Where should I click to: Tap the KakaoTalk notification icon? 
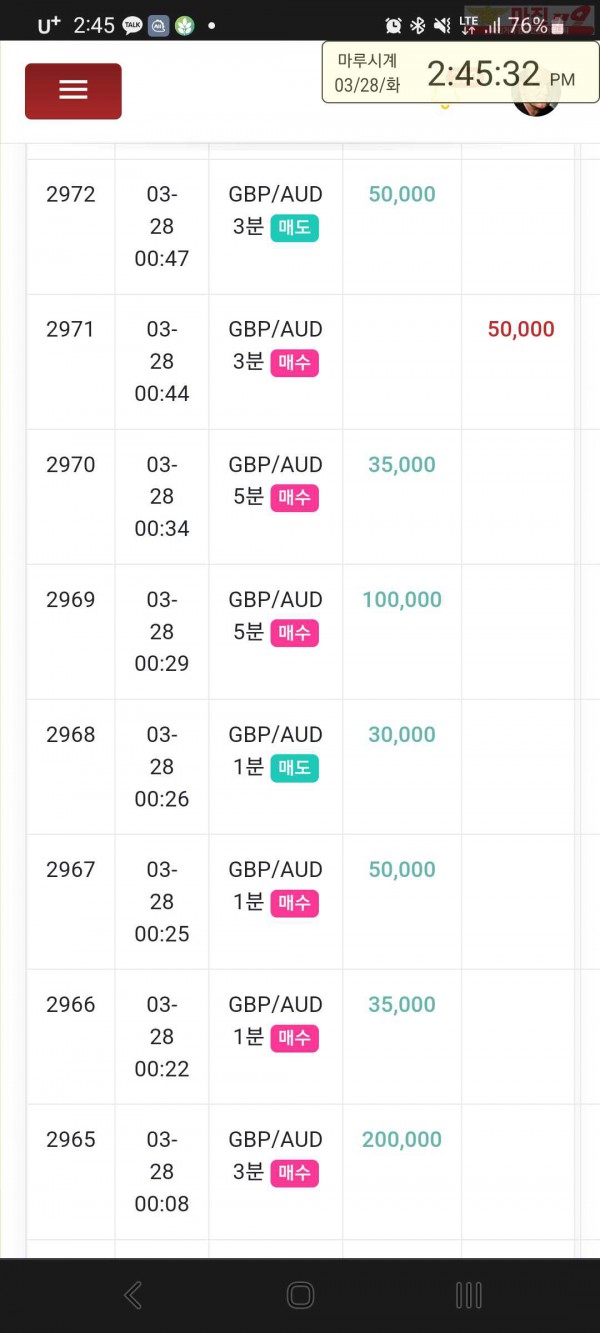coord(132,26)
